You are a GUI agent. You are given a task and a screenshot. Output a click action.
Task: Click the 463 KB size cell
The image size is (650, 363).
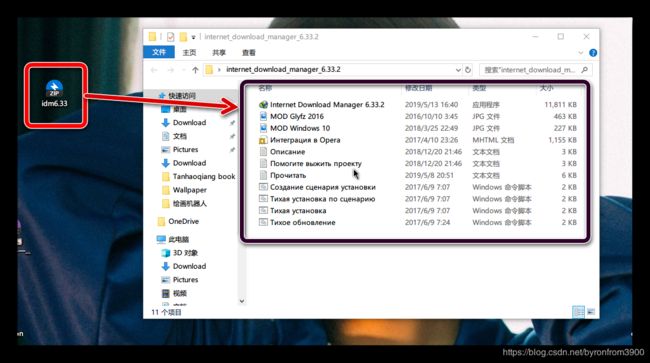point(565,116)
